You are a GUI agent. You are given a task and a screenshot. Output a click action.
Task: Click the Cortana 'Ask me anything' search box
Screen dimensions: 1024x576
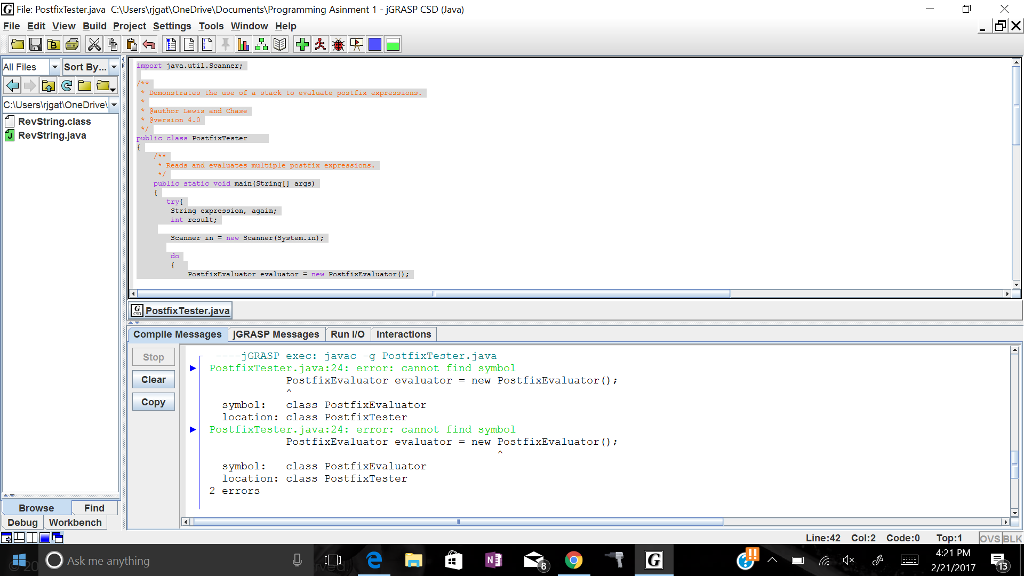tap(175, 560)
